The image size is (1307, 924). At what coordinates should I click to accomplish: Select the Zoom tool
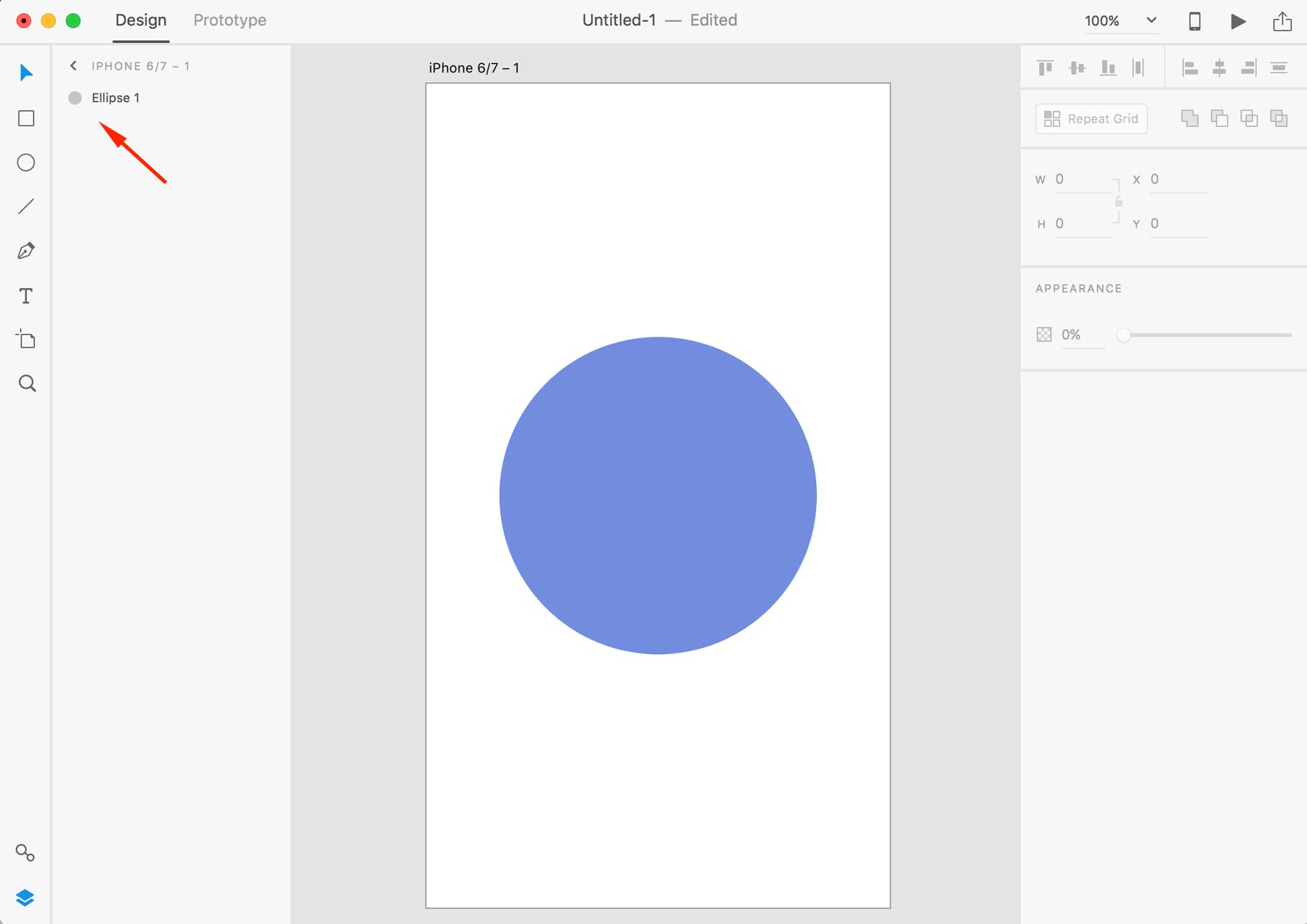(x=26, y=383)
